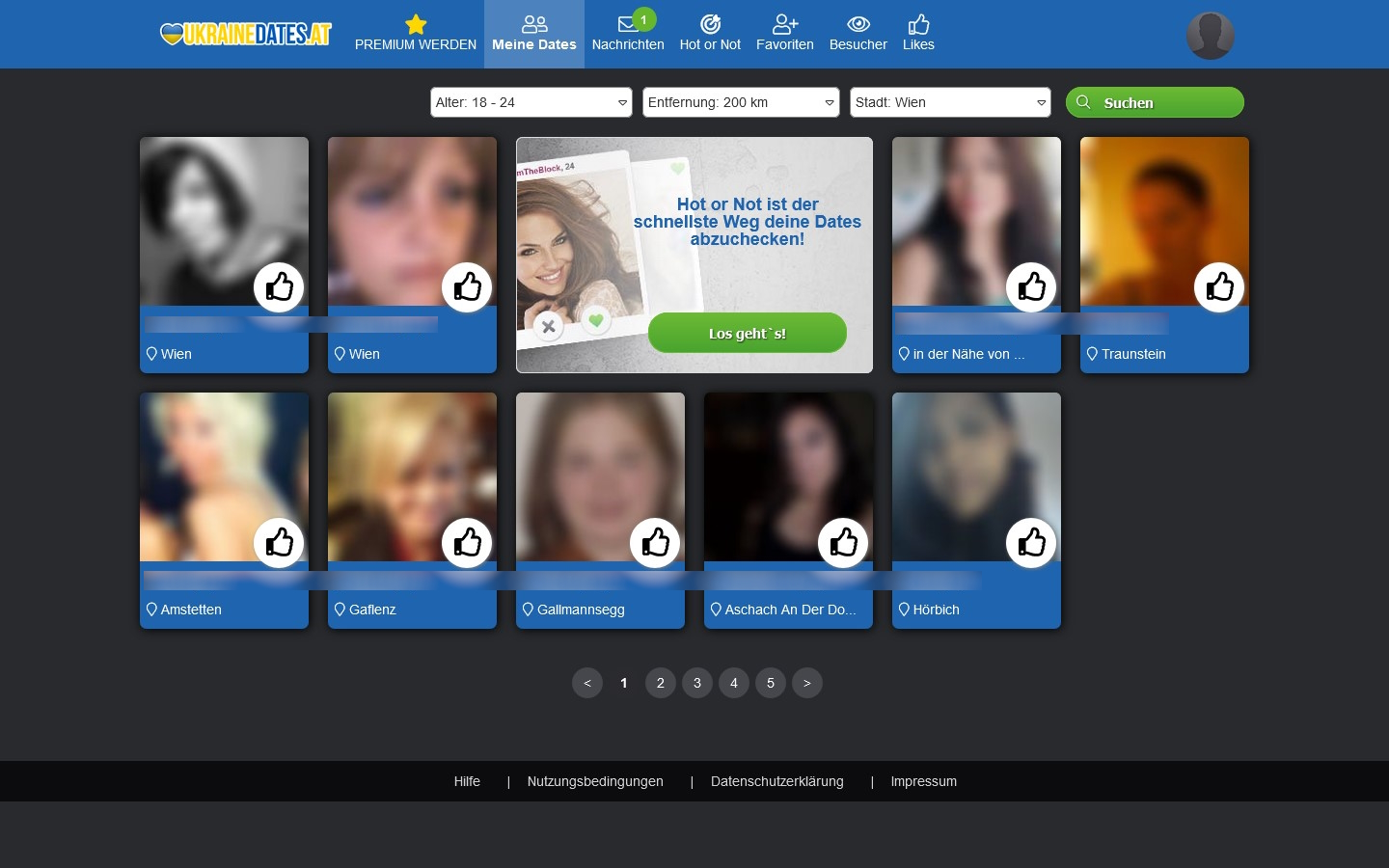Open the Hot or Not target icon
This screenshot has height=868, width=1389.
710,25
